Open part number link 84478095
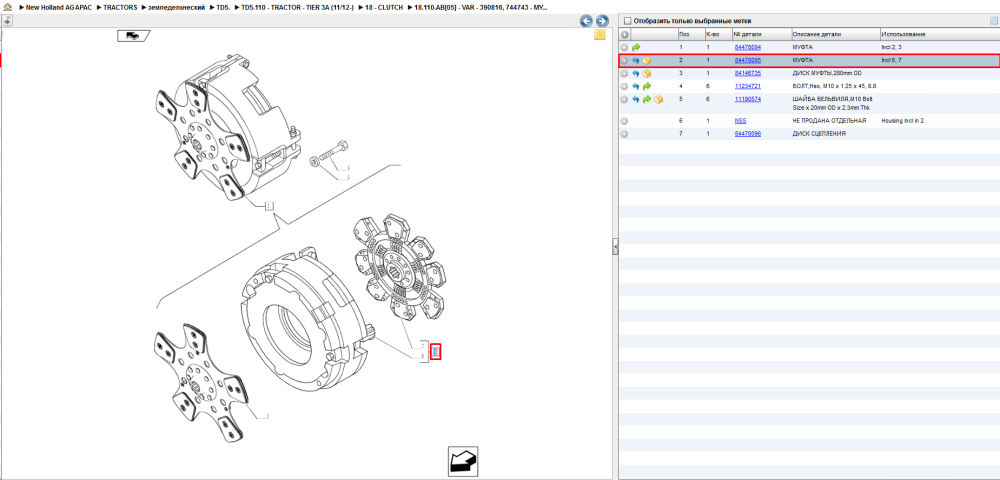1000x480 pixels. pyautogui.click(x=747, y=61)
